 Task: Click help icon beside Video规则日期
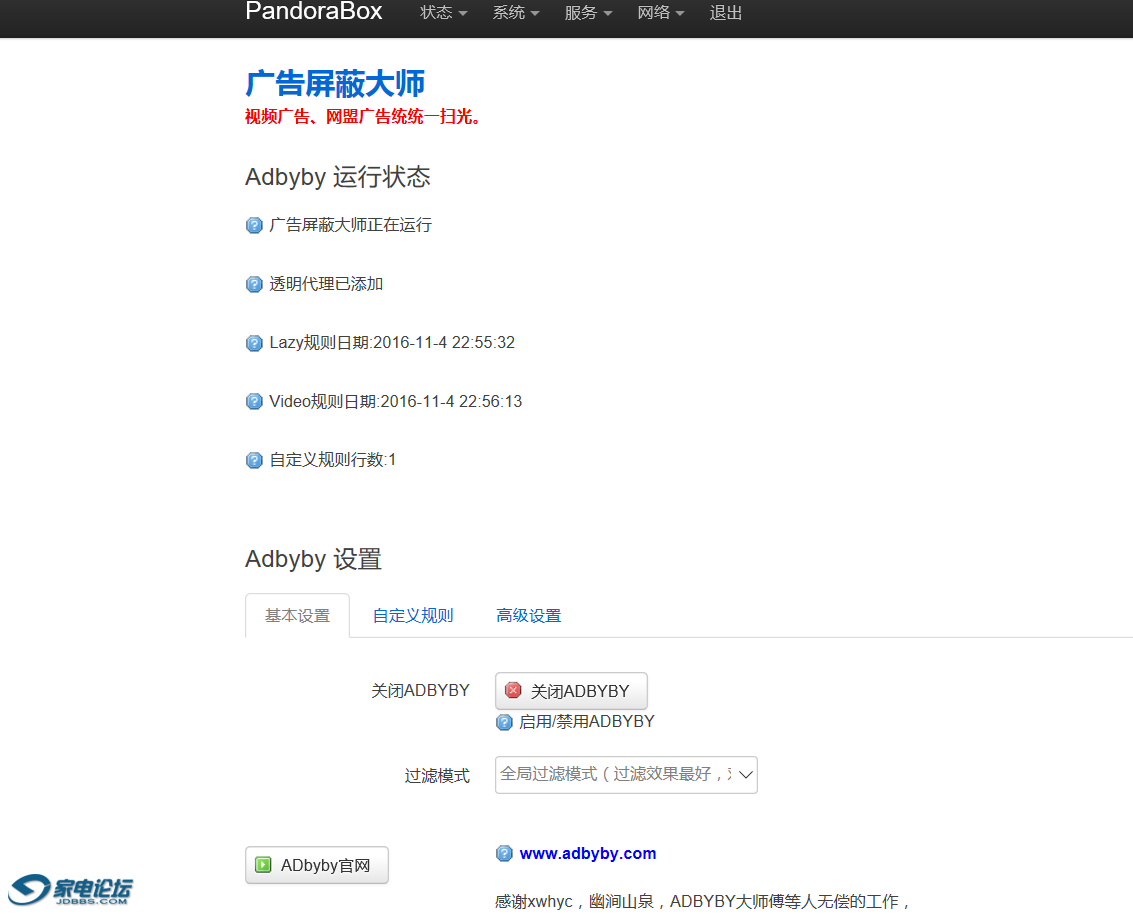pos(254,401)
